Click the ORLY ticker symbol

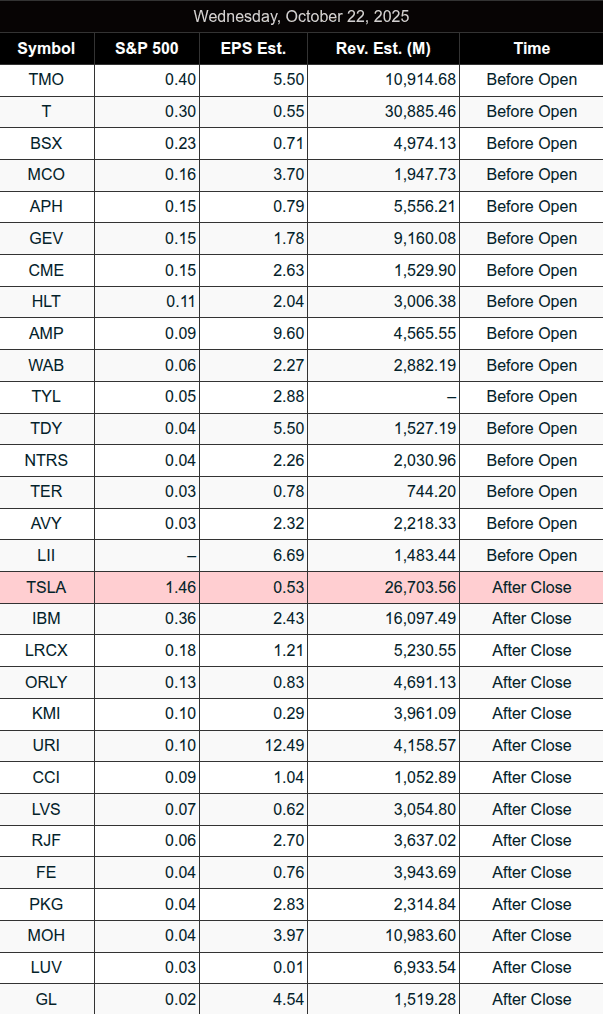(x=47, y=682)
